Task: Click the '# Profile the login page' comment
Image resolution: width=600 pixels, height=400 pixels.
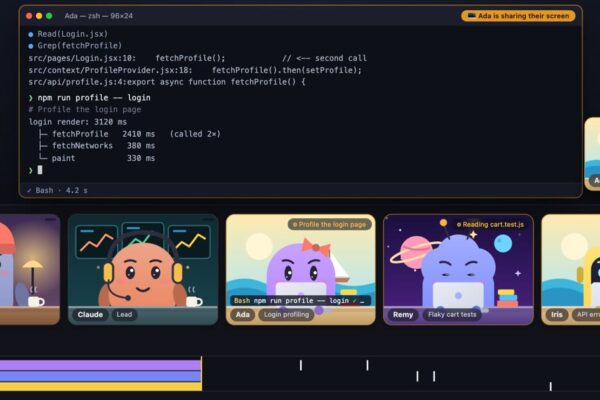Action: coord(85,109)
